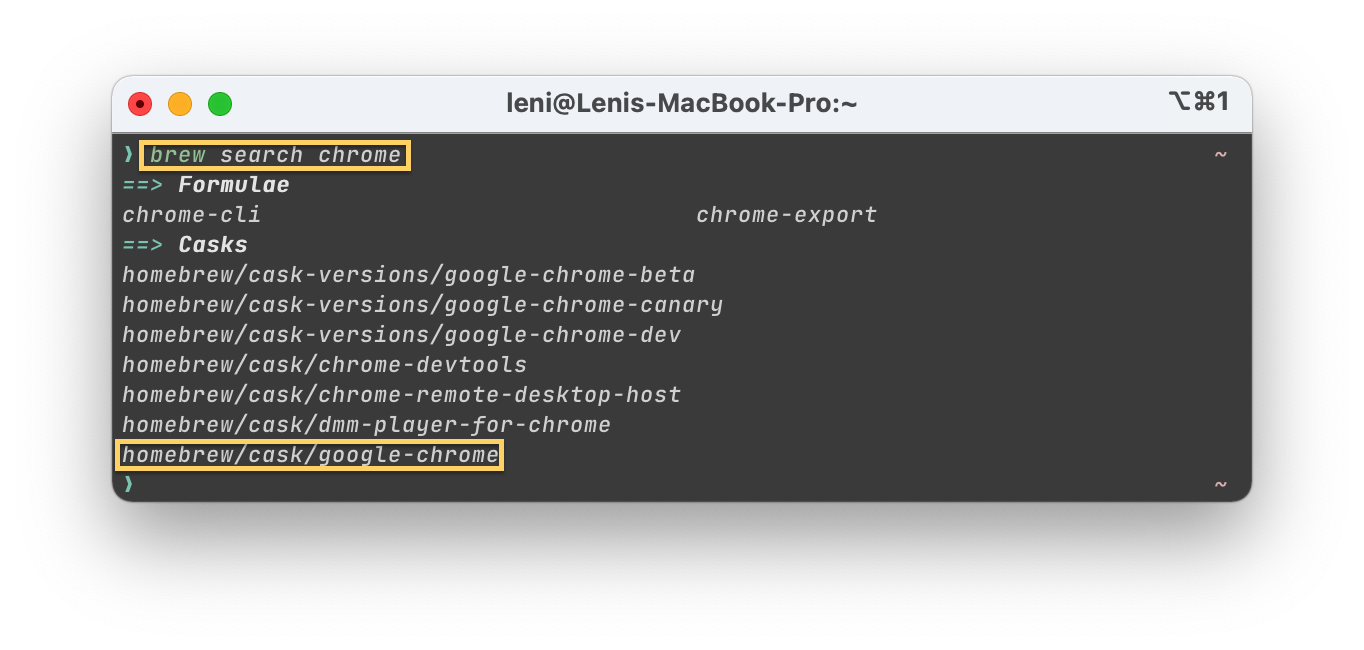Click the chrome-export formula result

(787, 215)
